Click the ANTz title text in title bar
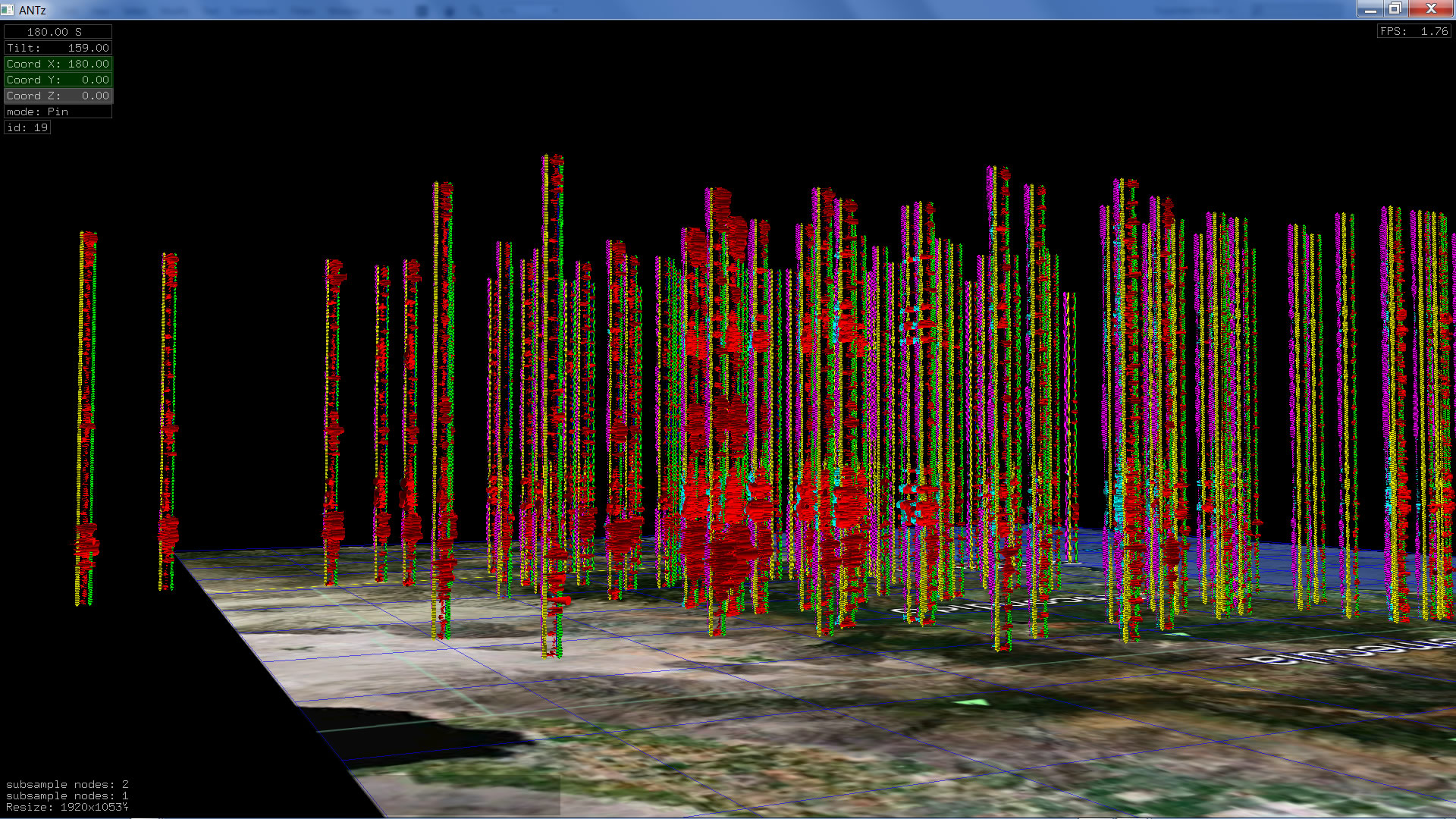This screenshot has height=819, width=1456. (x=33, y=10)
